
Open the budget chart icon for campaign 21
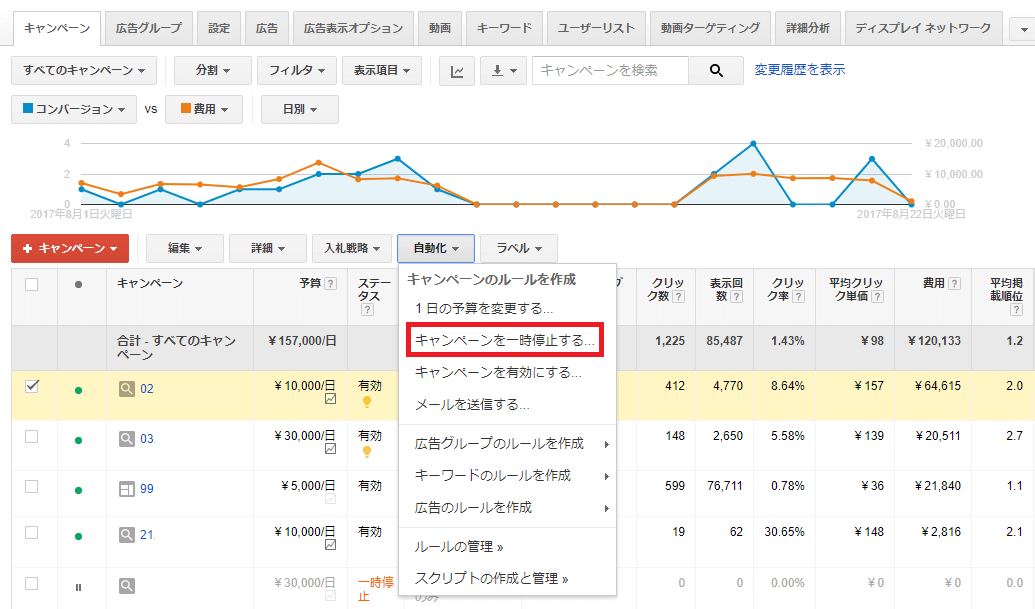coord(331,545)
